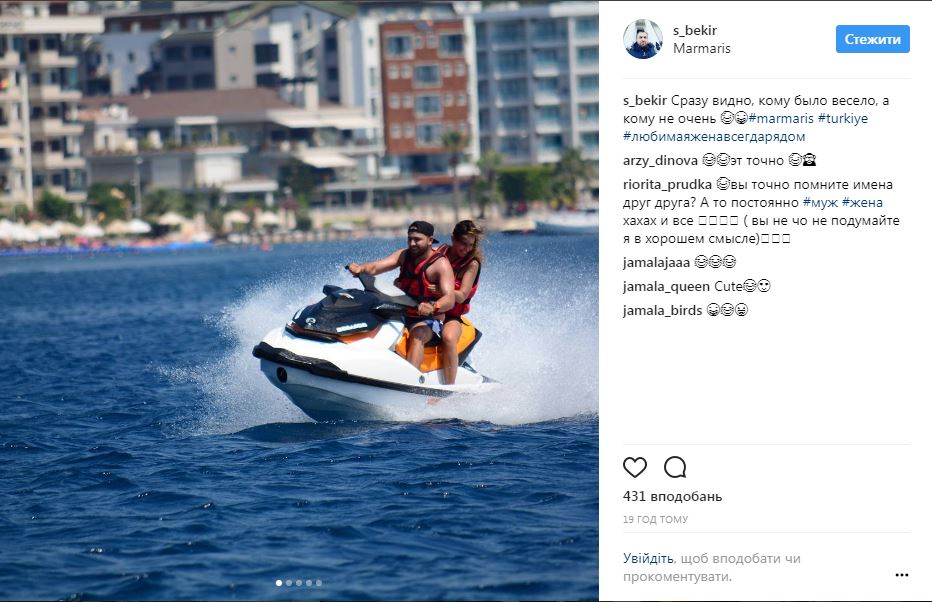Visit jamalajaaa commenter profile
Viewport: 932px width, 602px height.
point(656,262)
